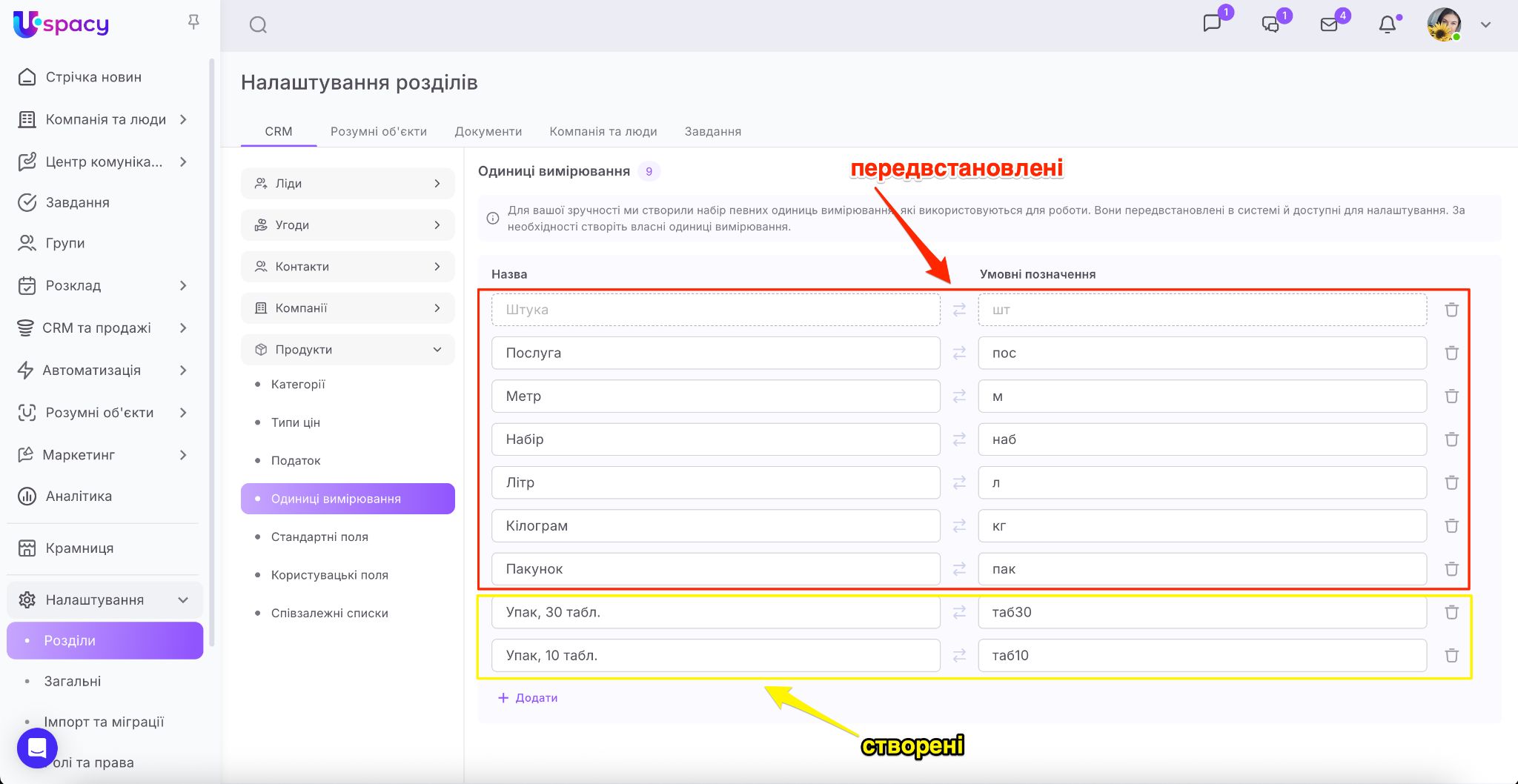Open the Типи цін settings
The height and width of the screenshot is (784, 1518).
[x=295, y=422]
